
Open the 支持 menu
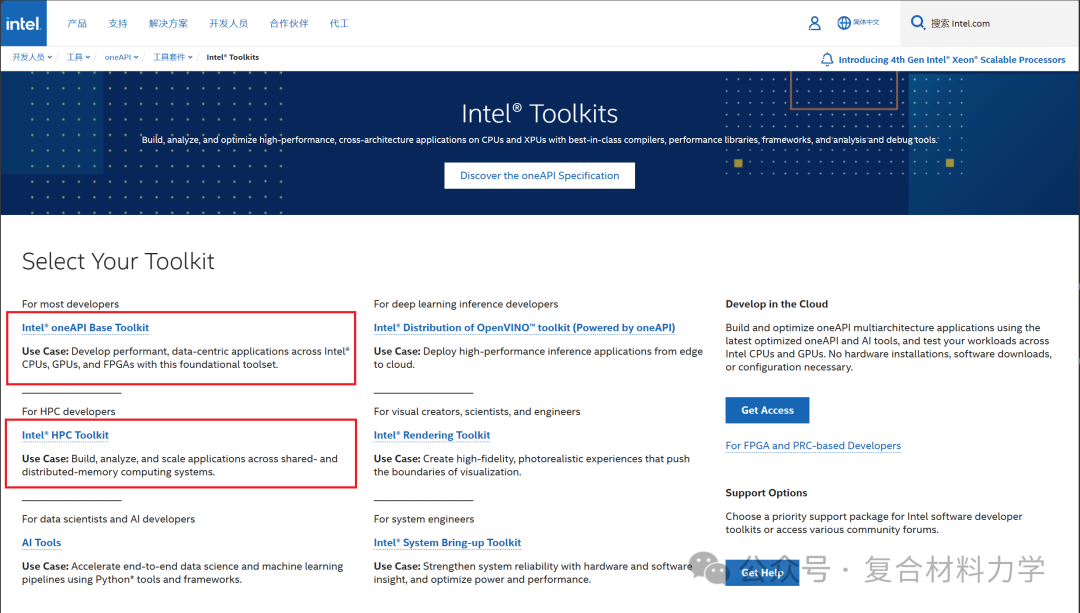(x=118, y=23)
